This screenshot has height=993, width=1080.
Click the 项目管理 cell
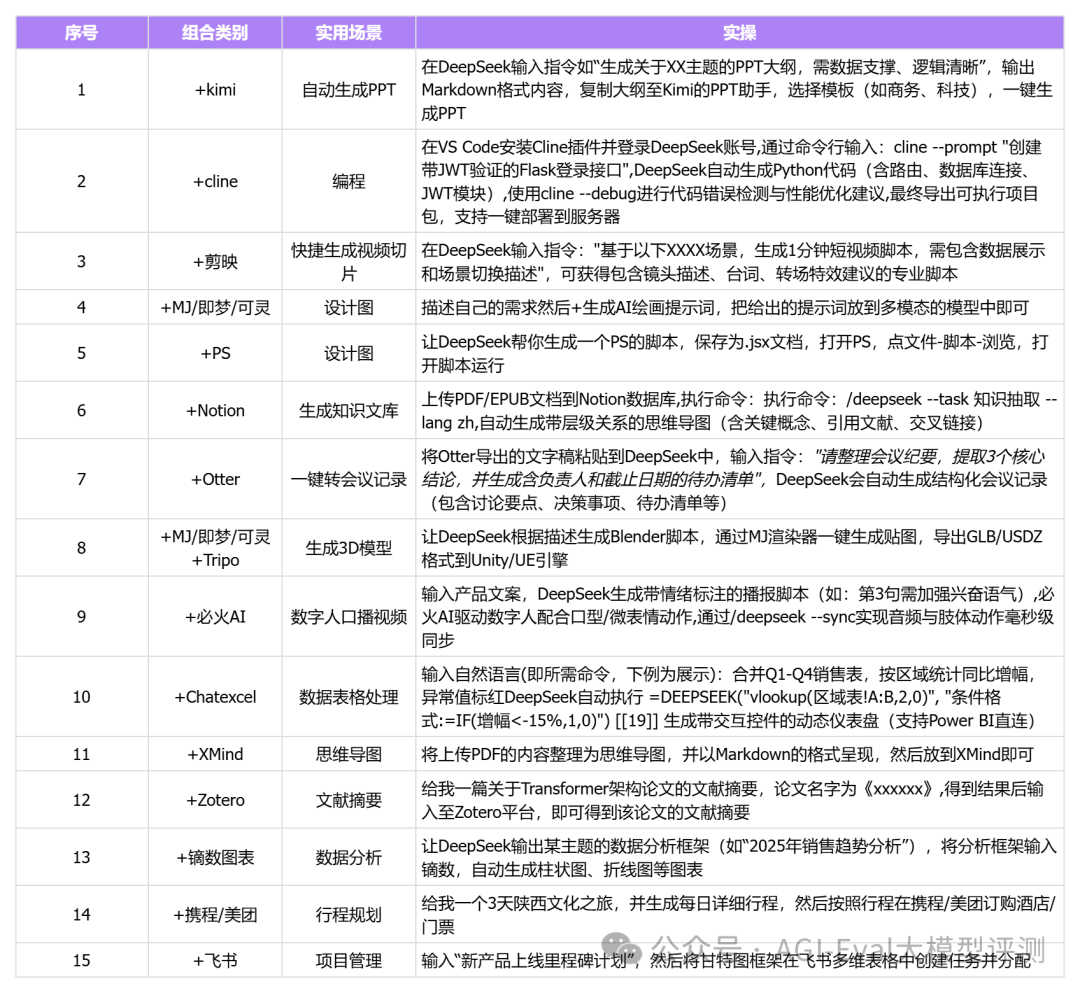[x=349, y=960]
